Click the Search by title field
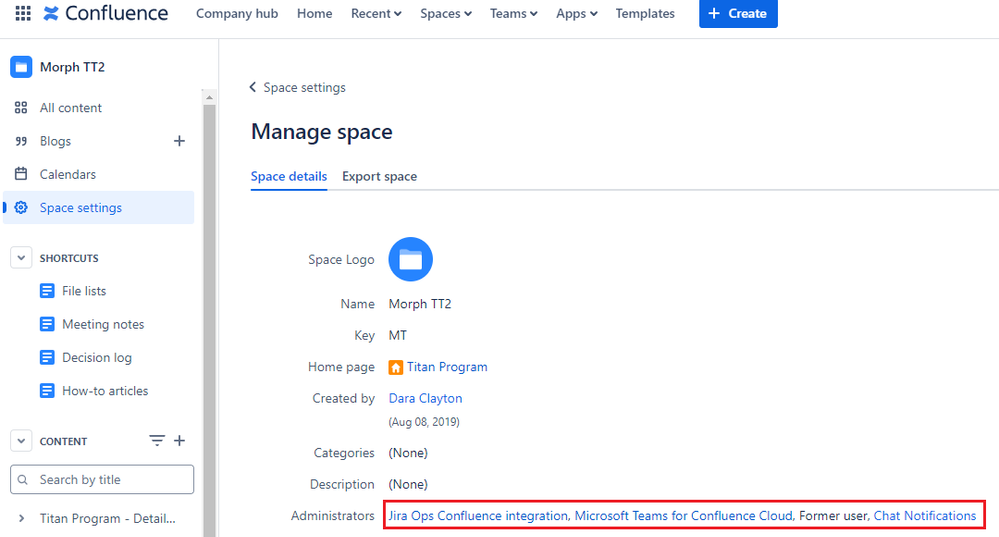This screenshot has height=537, width=999. coord(102,480)
